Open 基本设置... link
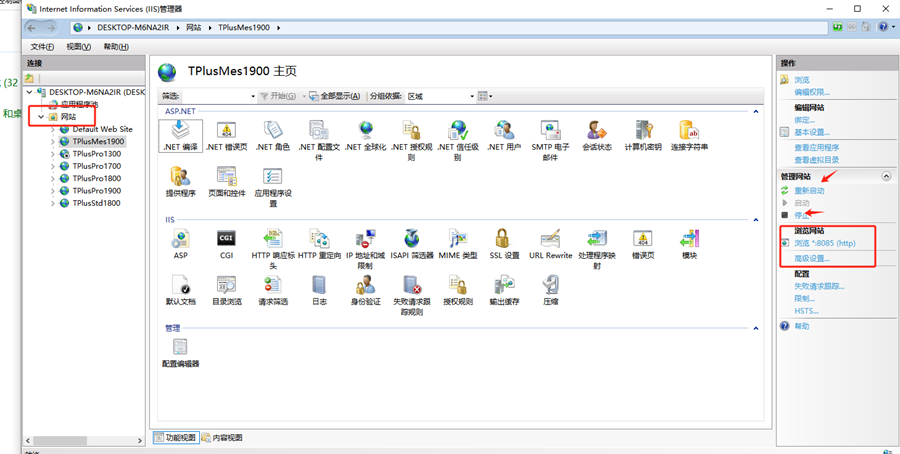 (x=812, y=133)
